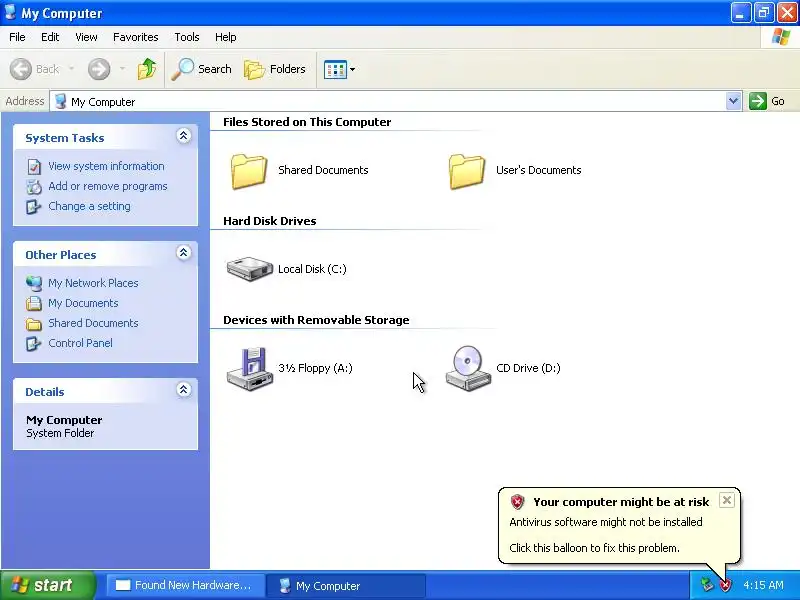Image resolution: width=800 pixels, height=600 pixels.
Task: Open the Favorites menu
Action: (136, 37)
